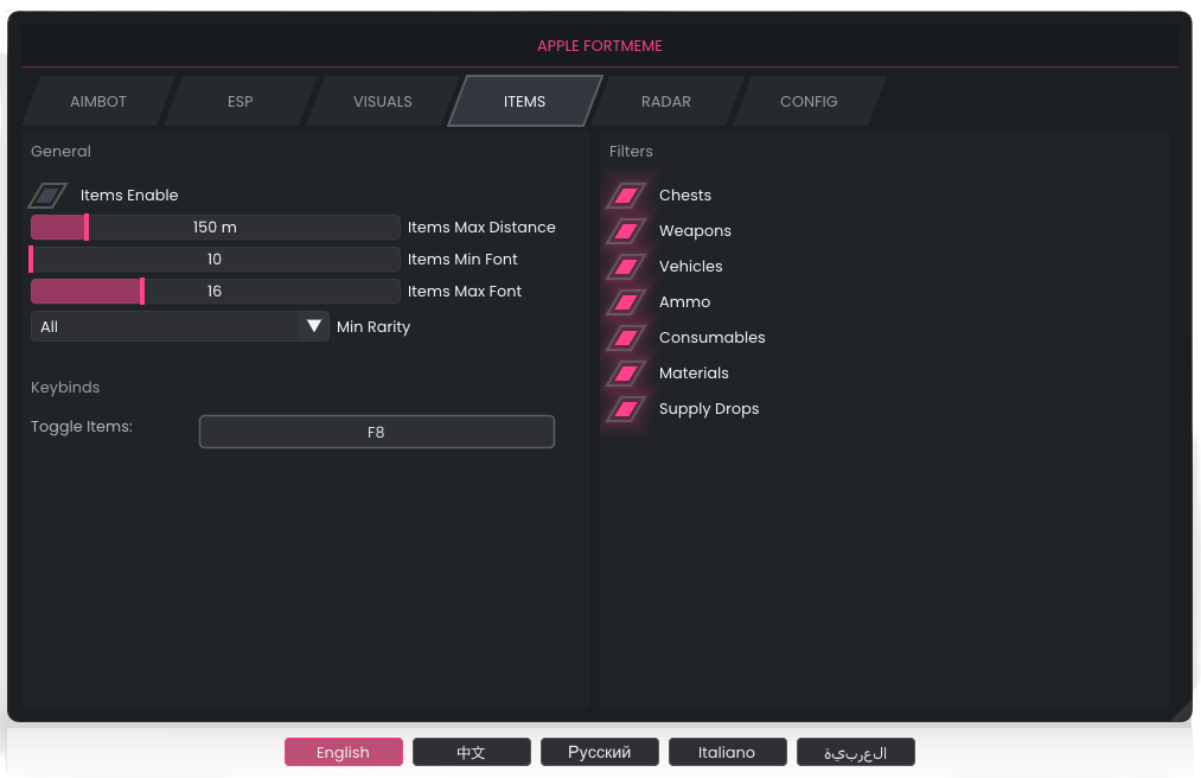Toggle the Ammo filter checkbox
This screenshot has height=778, width=1201.
coord(626,302)
